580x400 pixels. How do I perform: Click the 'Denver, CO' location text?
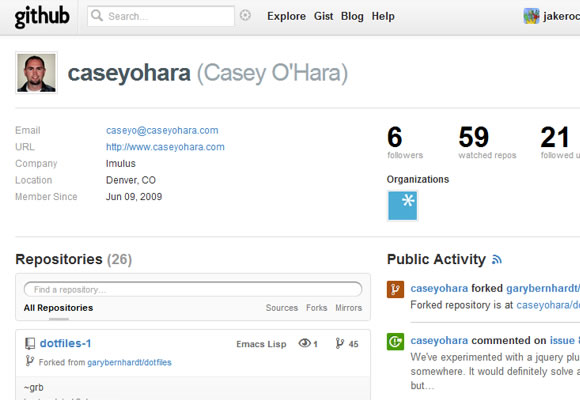click(x=131, y=180)
